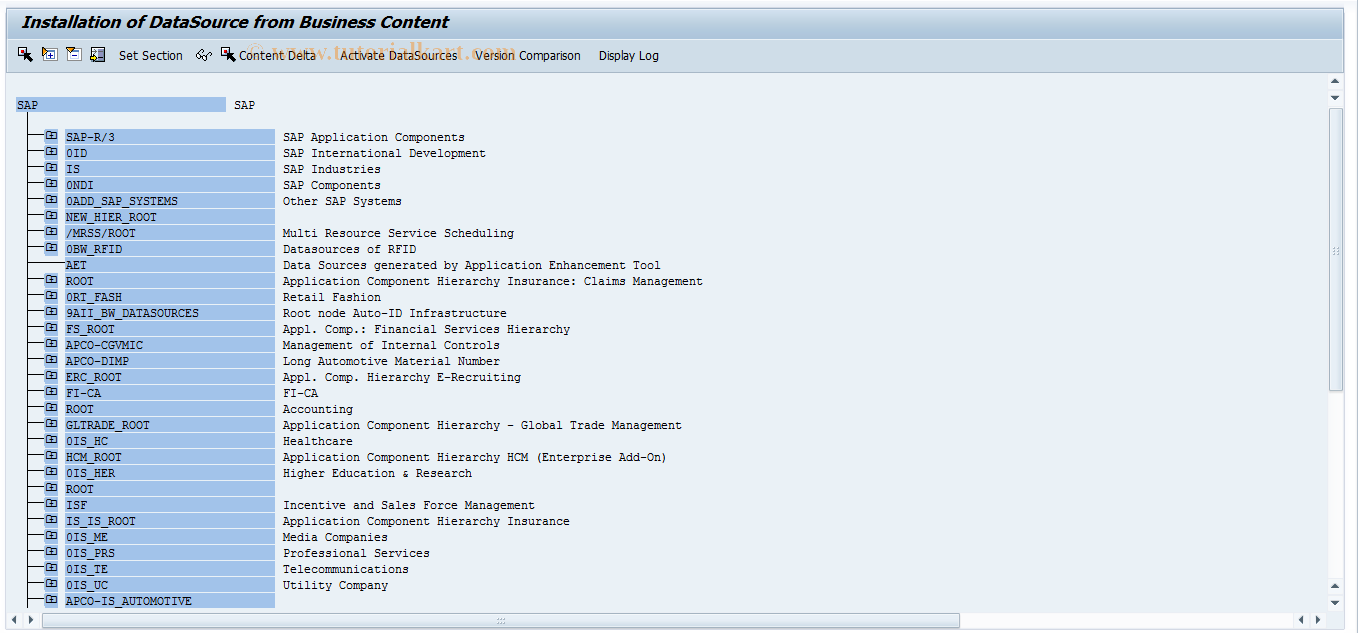Click 'Long Automotive Material Number' text
The height and width of the screenshot is (633, 1358).
(391, 361)
